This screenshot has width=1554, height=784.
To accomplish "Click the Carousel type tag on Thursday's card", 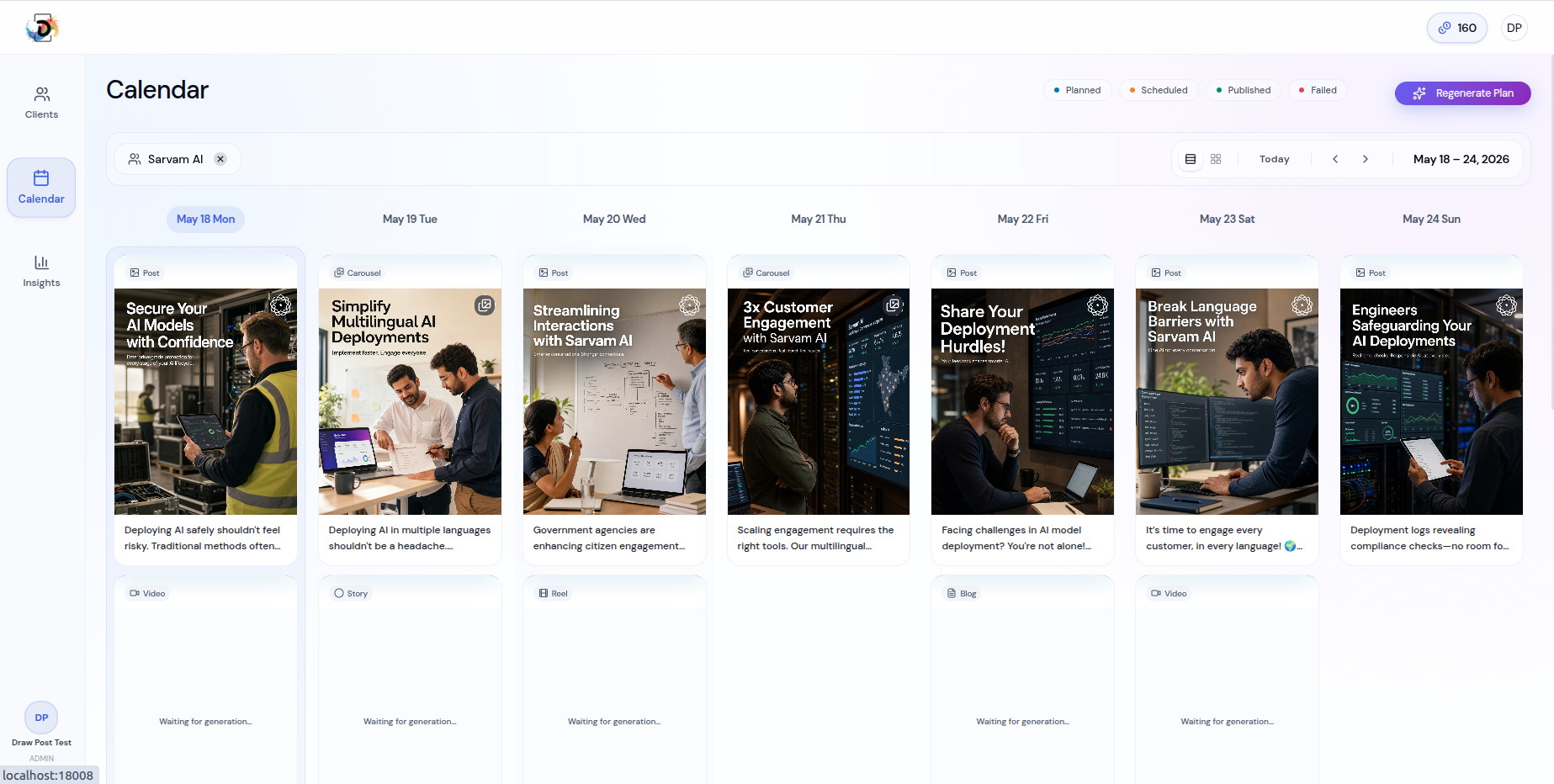I will tap(766, 273).
